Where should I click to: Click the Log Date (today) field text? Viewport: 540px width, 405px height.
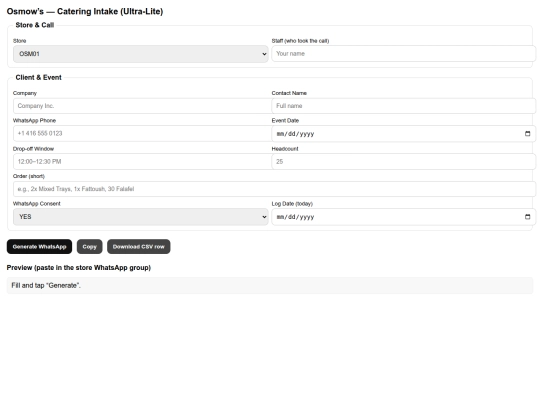click(x=295, y=217)
